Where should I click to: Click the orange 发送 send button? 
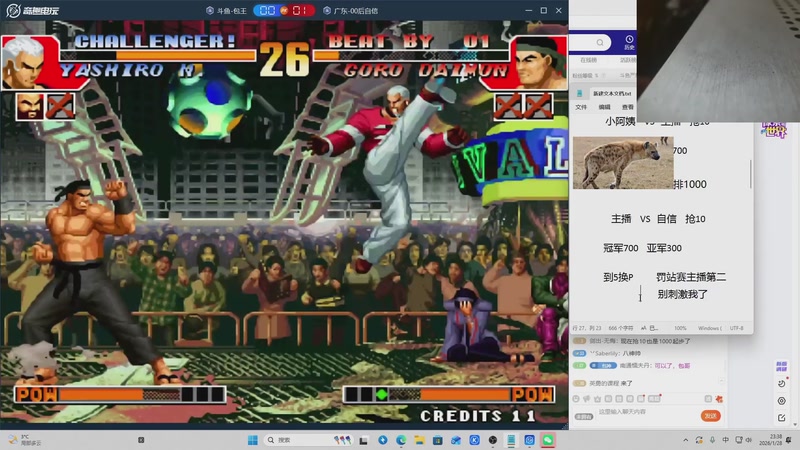click(710, 416)
